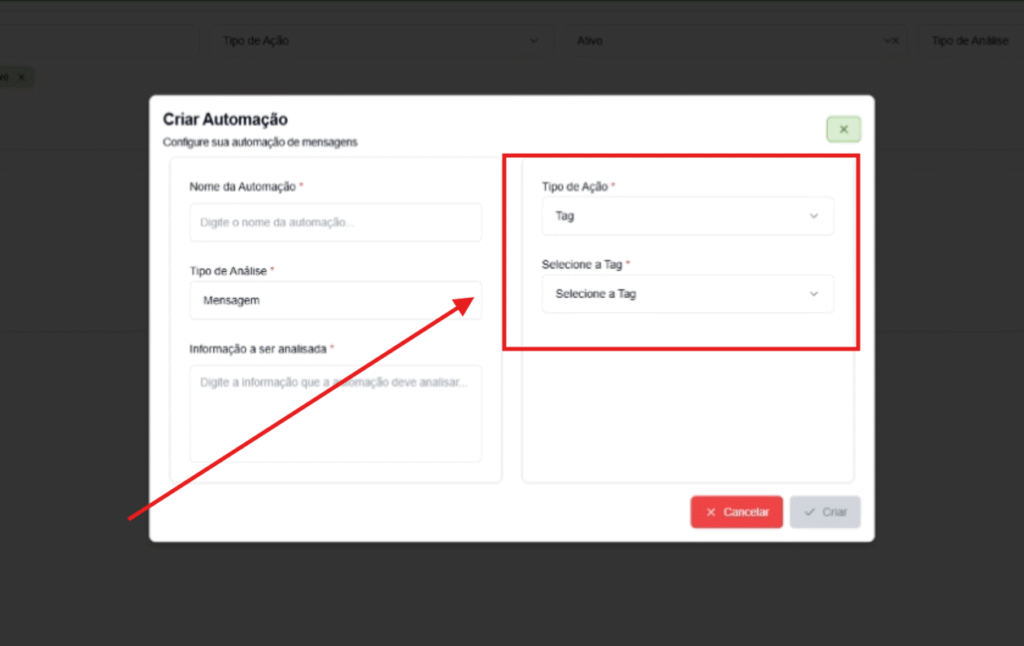Close the Criar Automação dialog with green X
This screenshot has width=1024, height=646.
[843, 129]
